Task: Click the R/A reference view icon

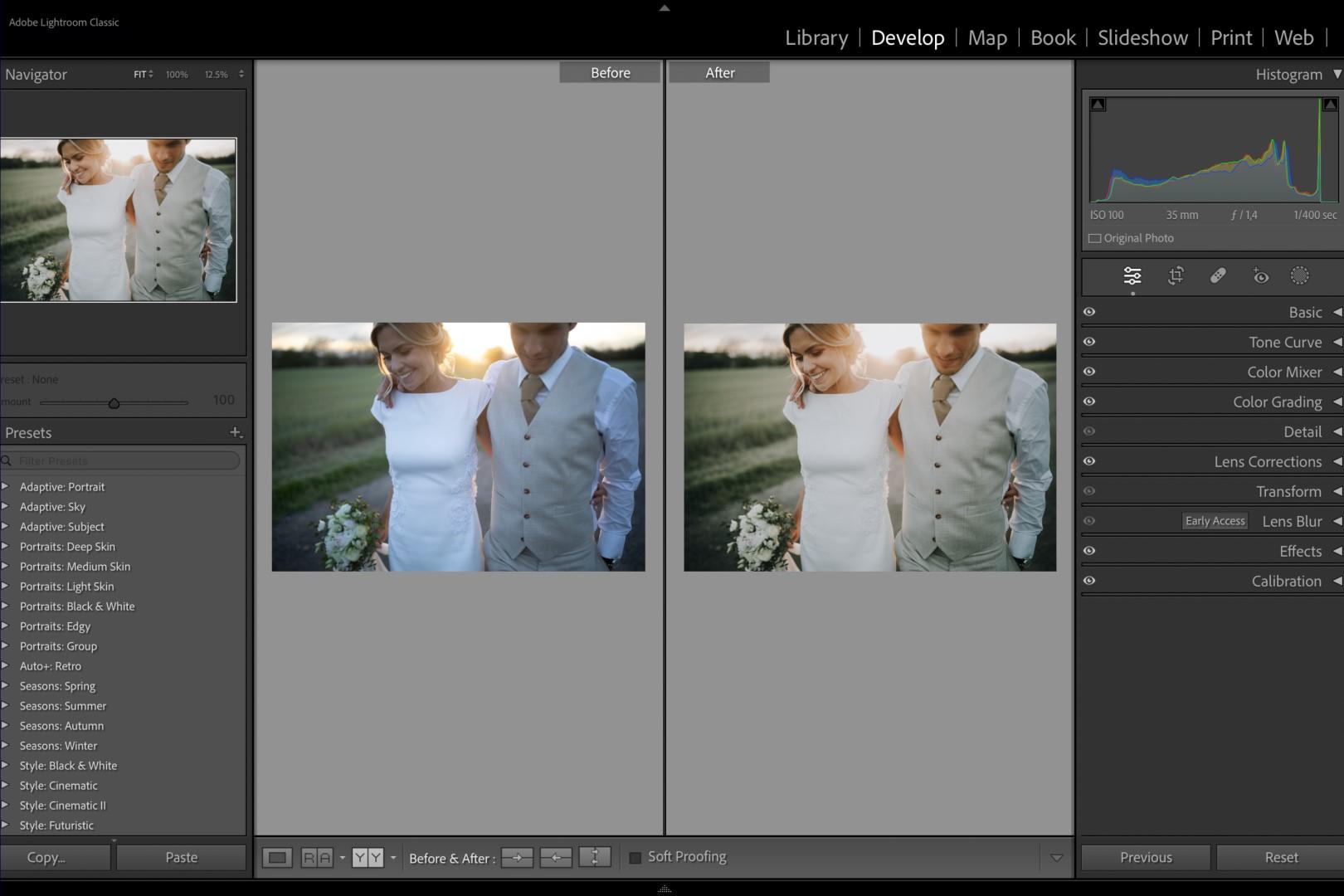Action: (x=317, y=858)
